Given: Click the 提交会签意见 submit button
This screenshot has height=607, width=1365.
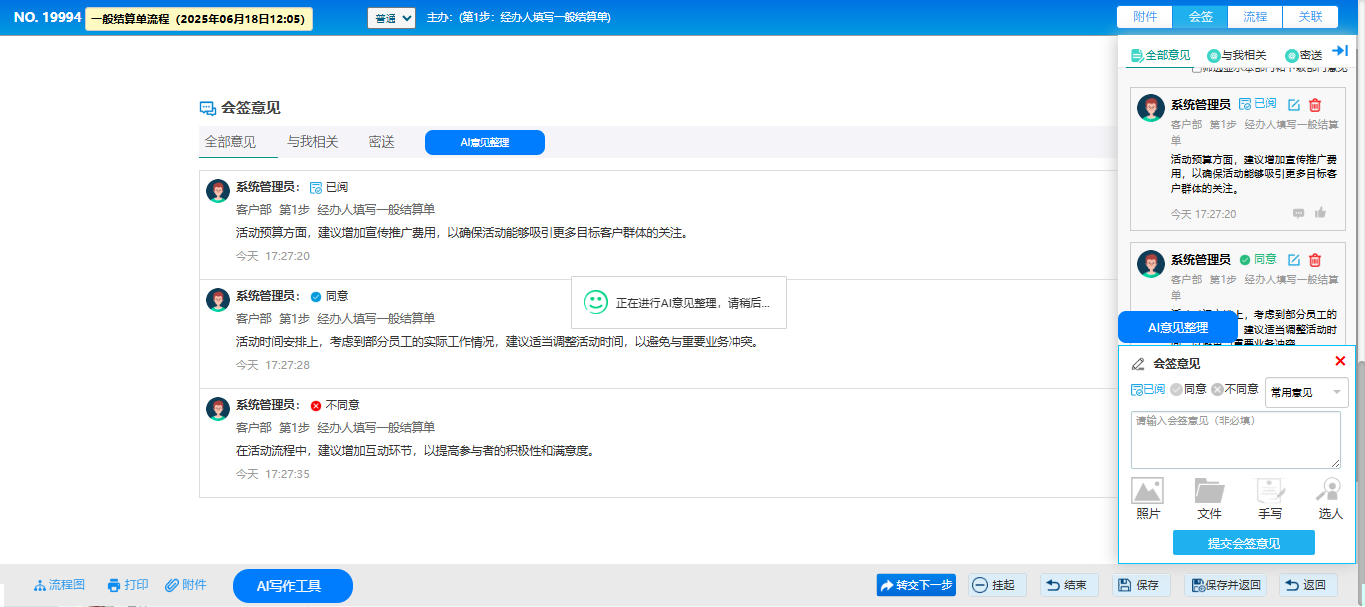Looking at the screenshot, I should tap(1243, 543).
